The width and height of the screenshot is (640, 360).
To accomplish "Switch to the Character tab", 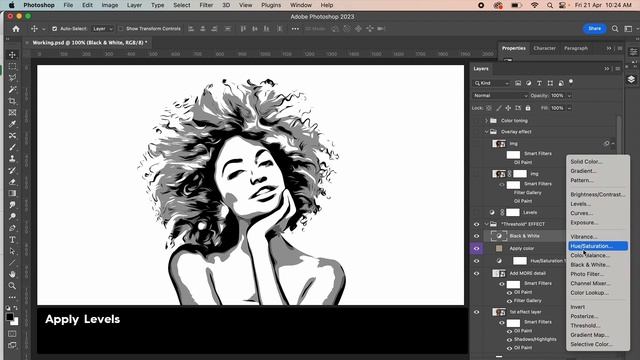I will tap(544, 48).
